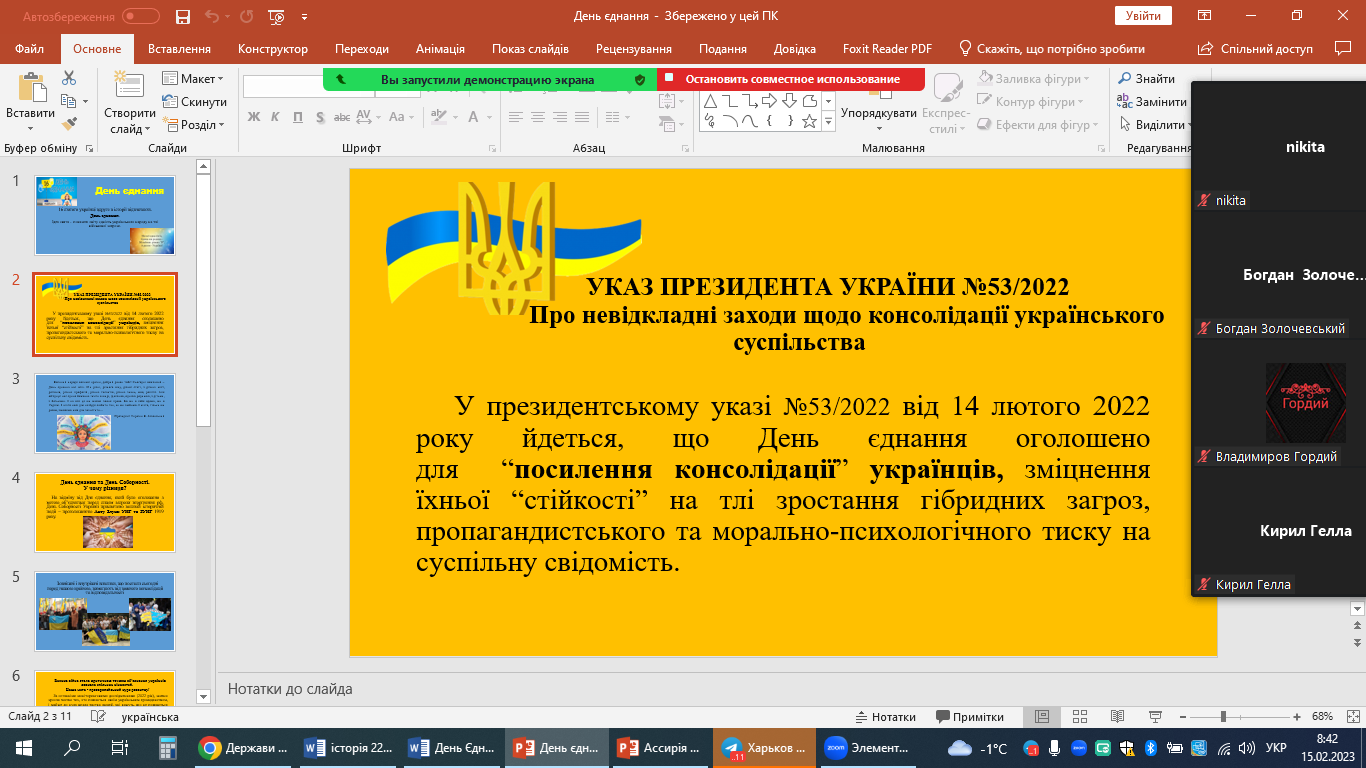Open the Вставлення ribbon tab
The image size is (1366, 768).
[179, 49]
